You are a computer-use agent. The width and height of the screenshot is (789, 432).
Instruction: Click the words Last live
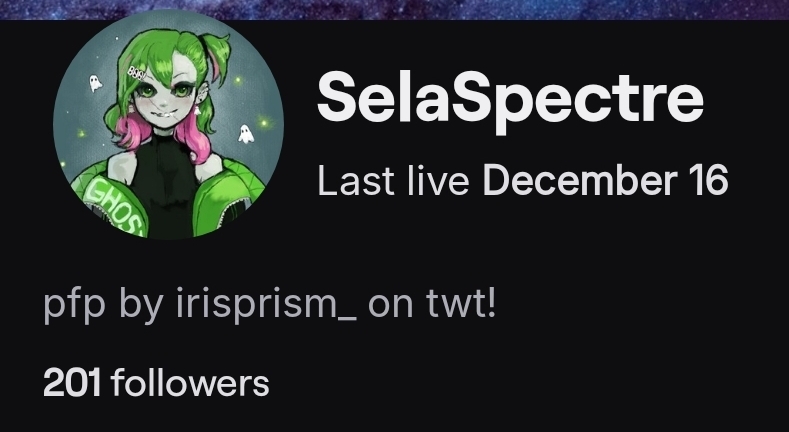pos(393,181)
